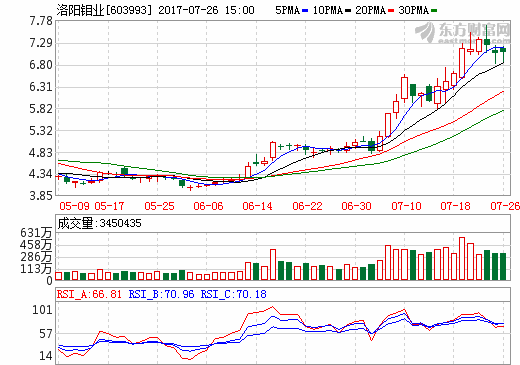The height and width of the screenshot is (365, 520).
Task: Click the 7.78 price axis label
Action: click(x=41, y=21)
